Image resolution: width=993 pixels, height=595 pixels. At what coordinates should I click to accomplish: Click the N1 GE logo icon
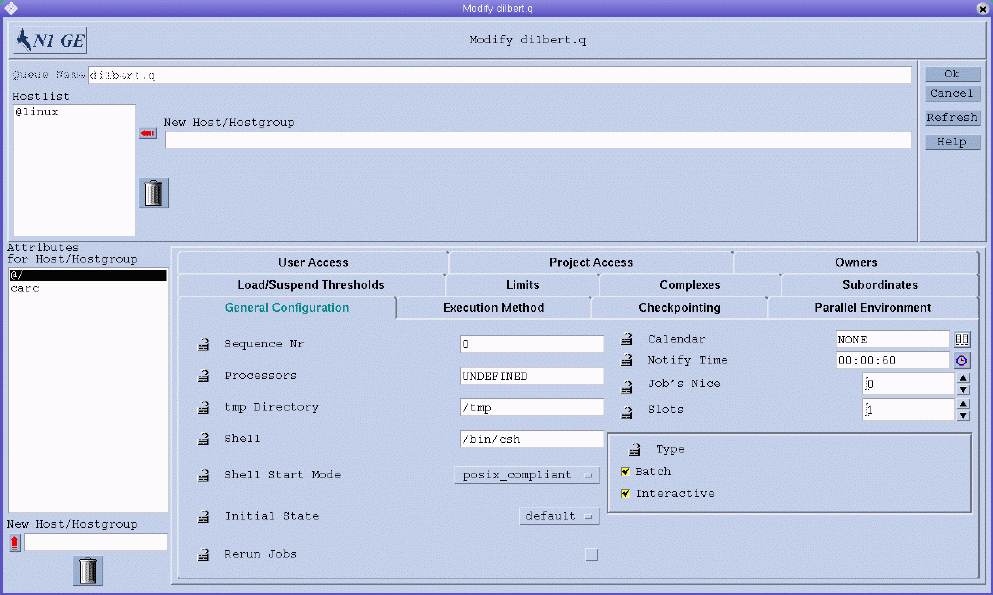tap(50, 41)
